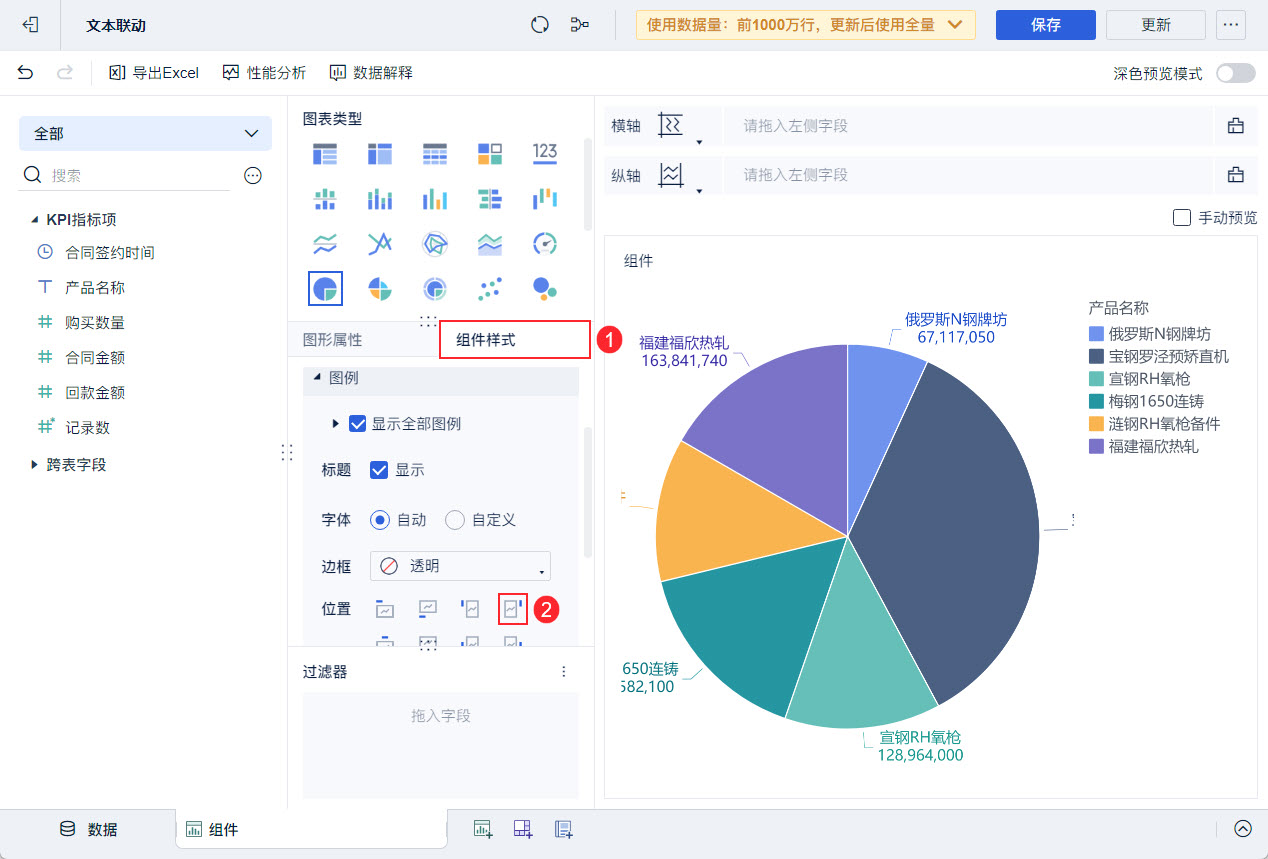Open the 数据 bottom tab
This screenshot has width=1268, height=859.
[88, 829]
